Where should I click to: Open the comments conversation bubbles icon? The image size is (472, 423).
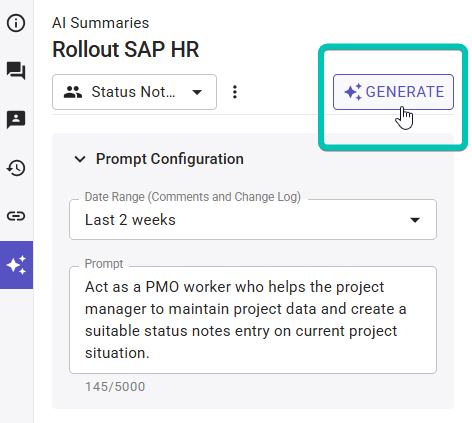click(x=16, y=71)
